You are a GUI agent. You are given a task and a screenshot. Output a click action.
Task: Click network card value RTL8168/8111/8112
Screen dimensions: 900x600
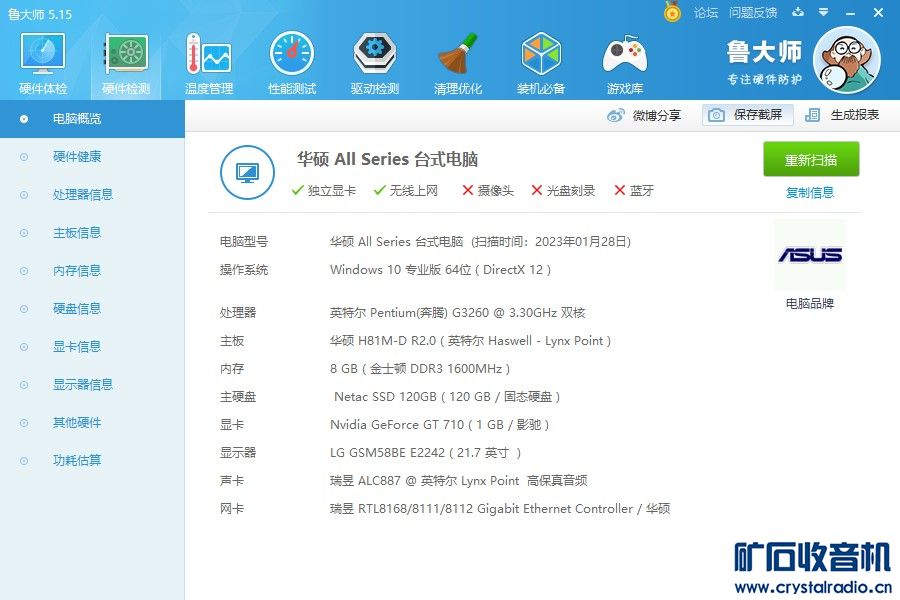click(500, 509)
